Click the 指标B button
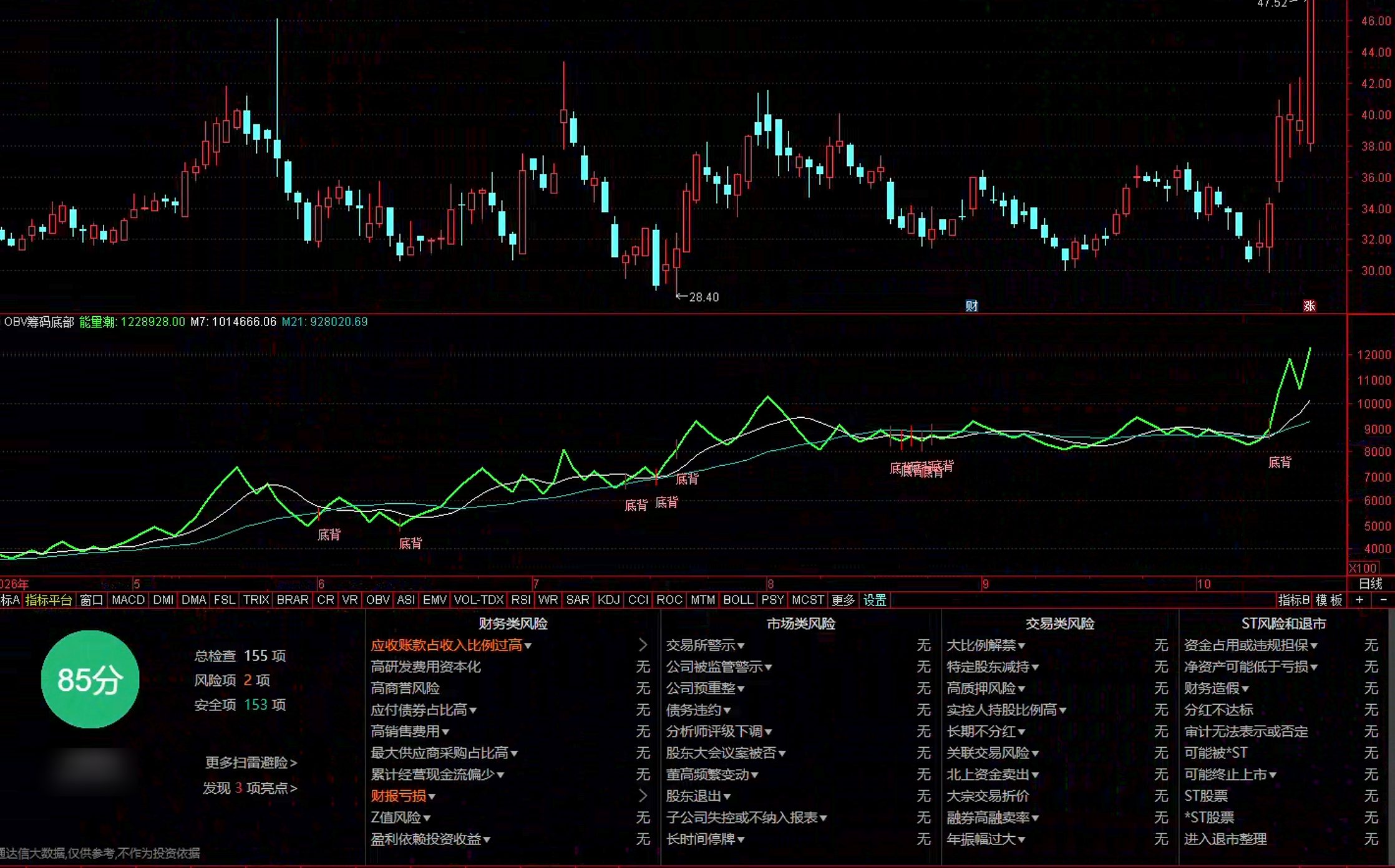1395x868 pixels. tap(1293, 600)
